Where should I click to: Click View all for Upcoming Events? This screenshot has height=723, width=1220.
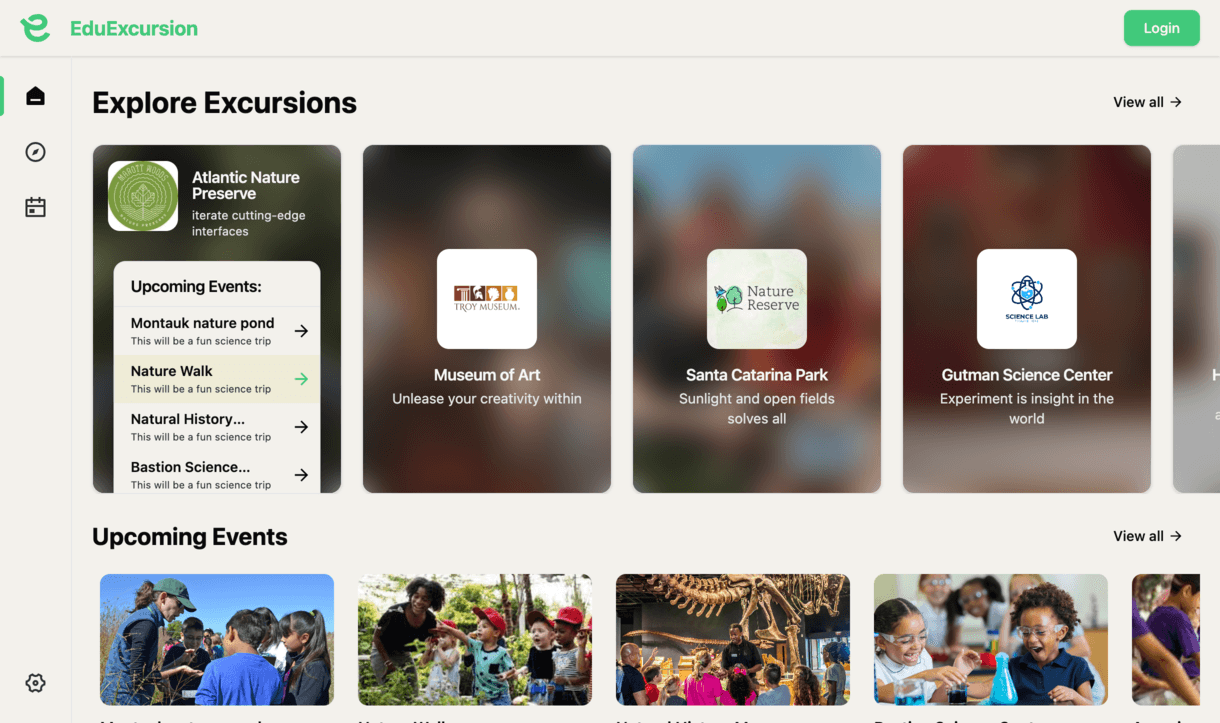(x=1147, y=536)
